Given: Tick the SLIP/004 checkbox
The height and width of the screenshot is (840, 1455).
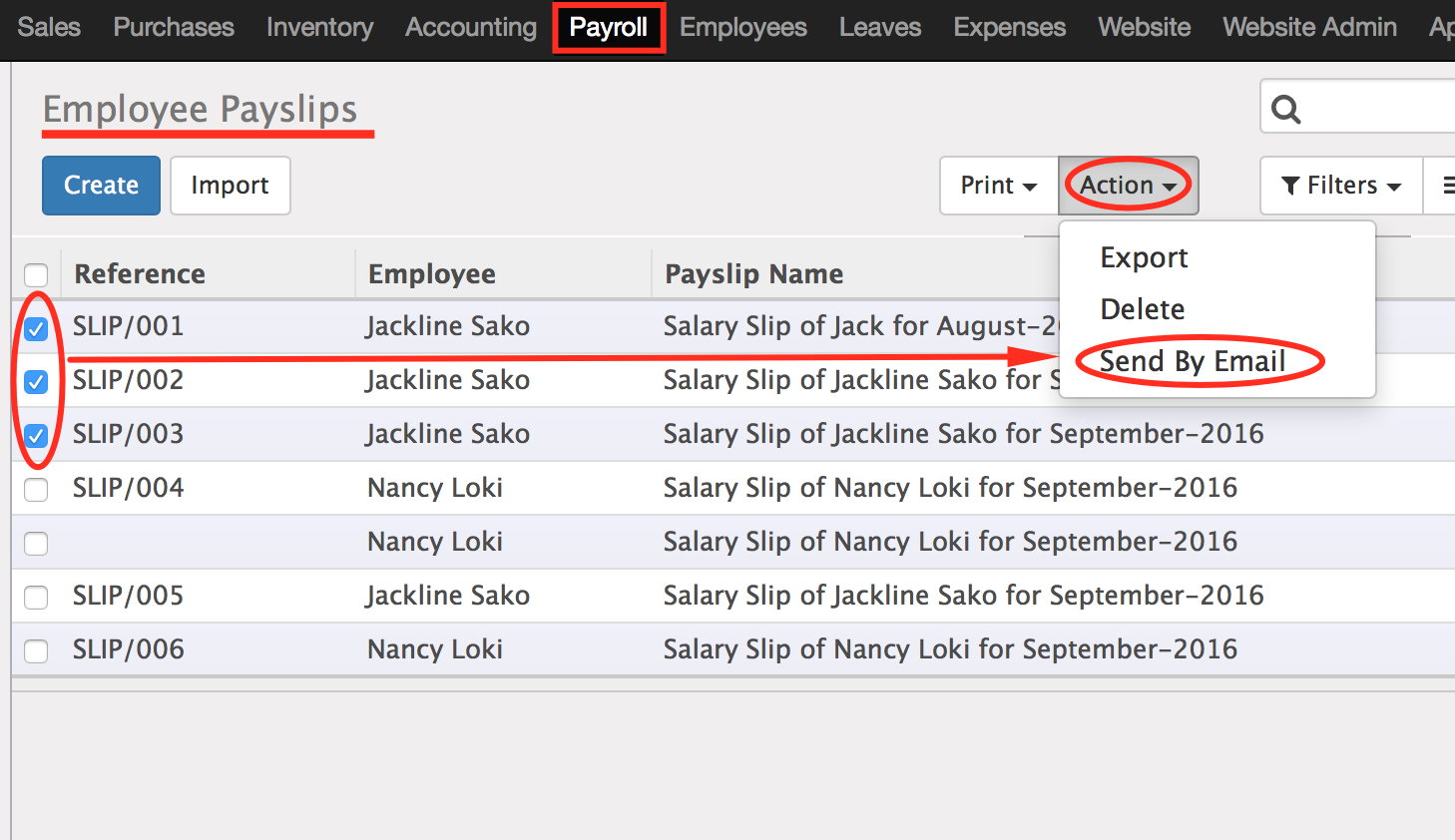Looking at the screenshot, I should click(x=36, y=490).
